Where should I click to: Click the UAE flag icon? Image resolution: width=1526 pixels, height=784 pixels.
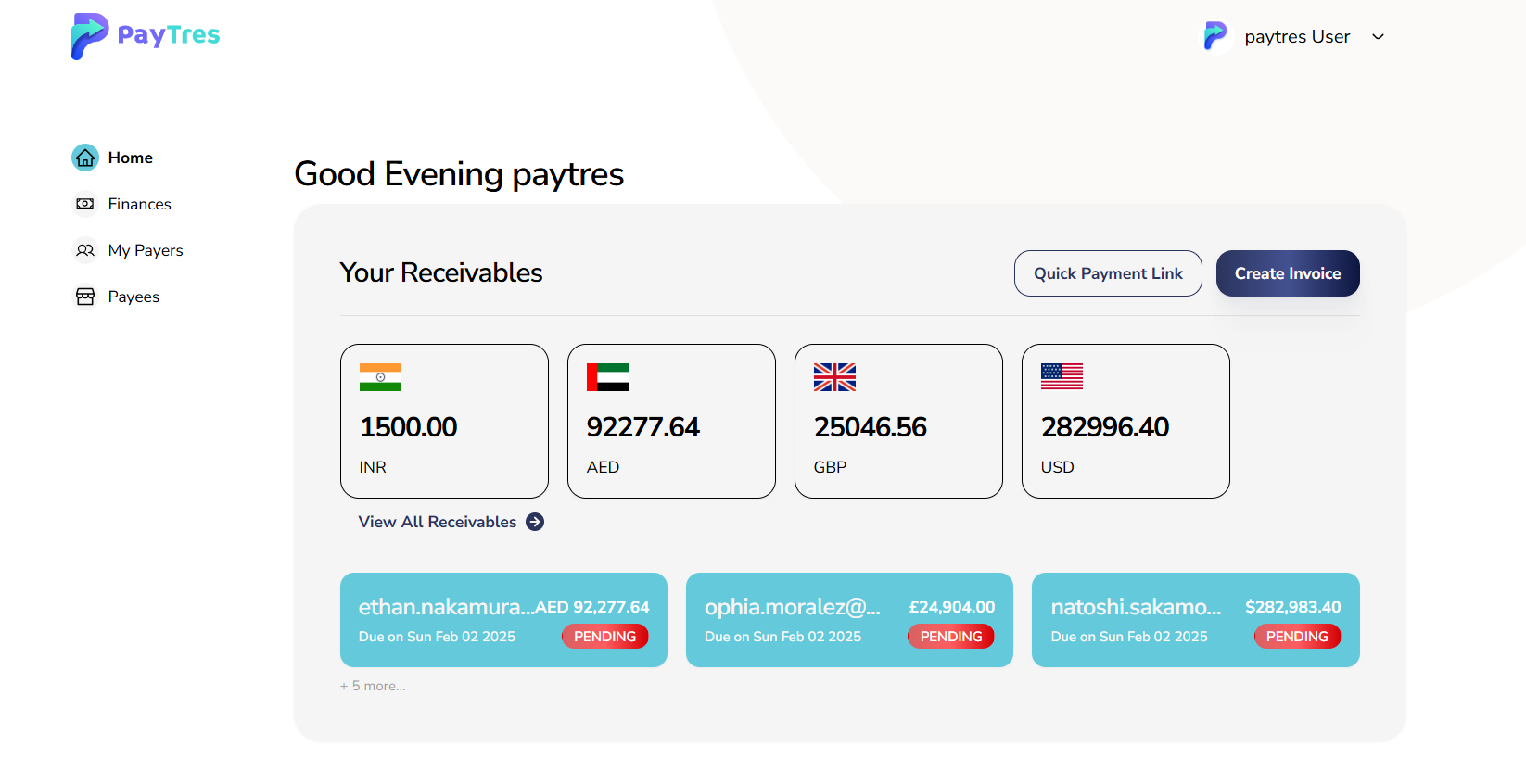tap(607, 377)
